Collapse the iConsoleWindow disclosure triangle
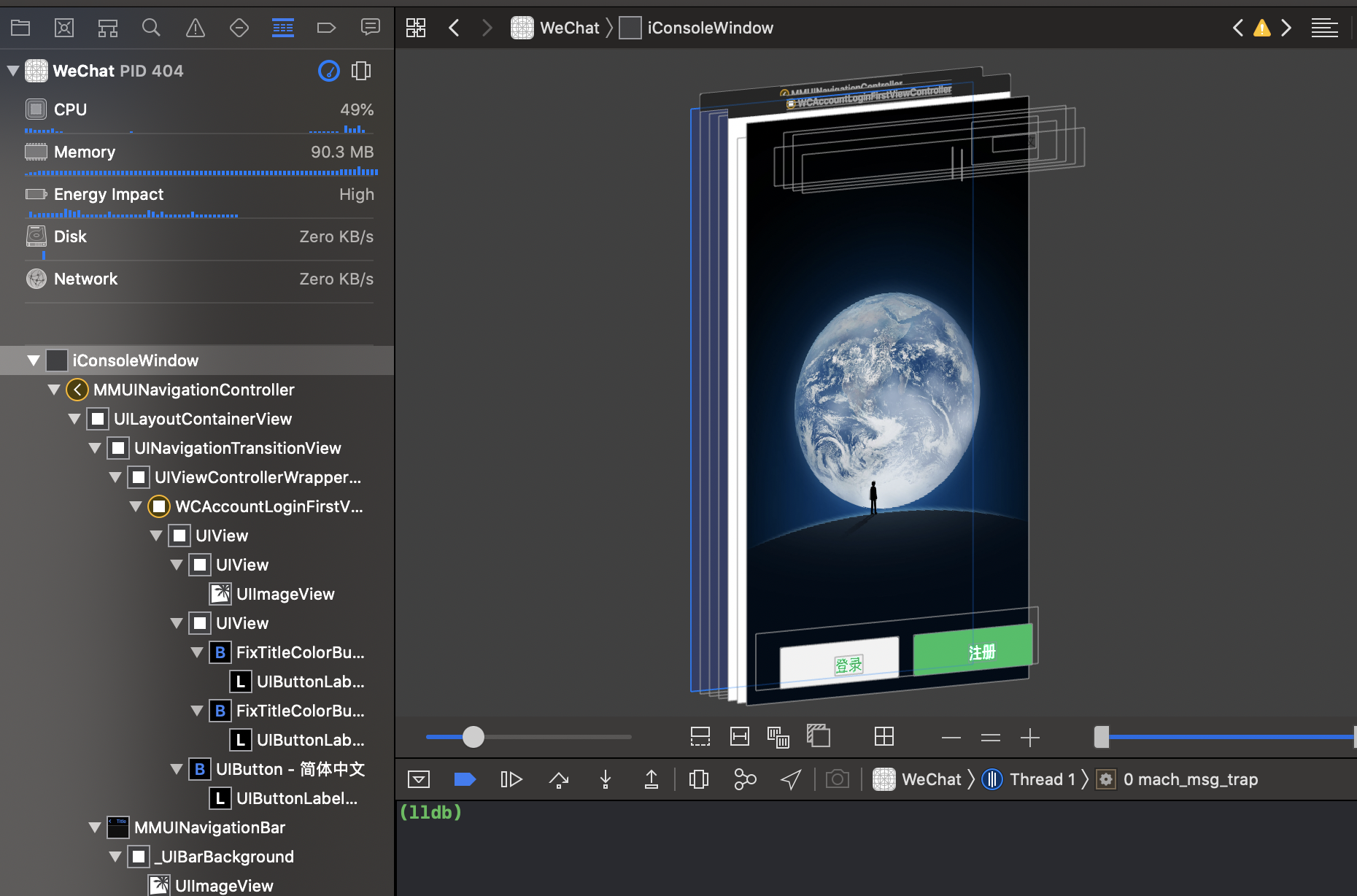 click(34, 360)
